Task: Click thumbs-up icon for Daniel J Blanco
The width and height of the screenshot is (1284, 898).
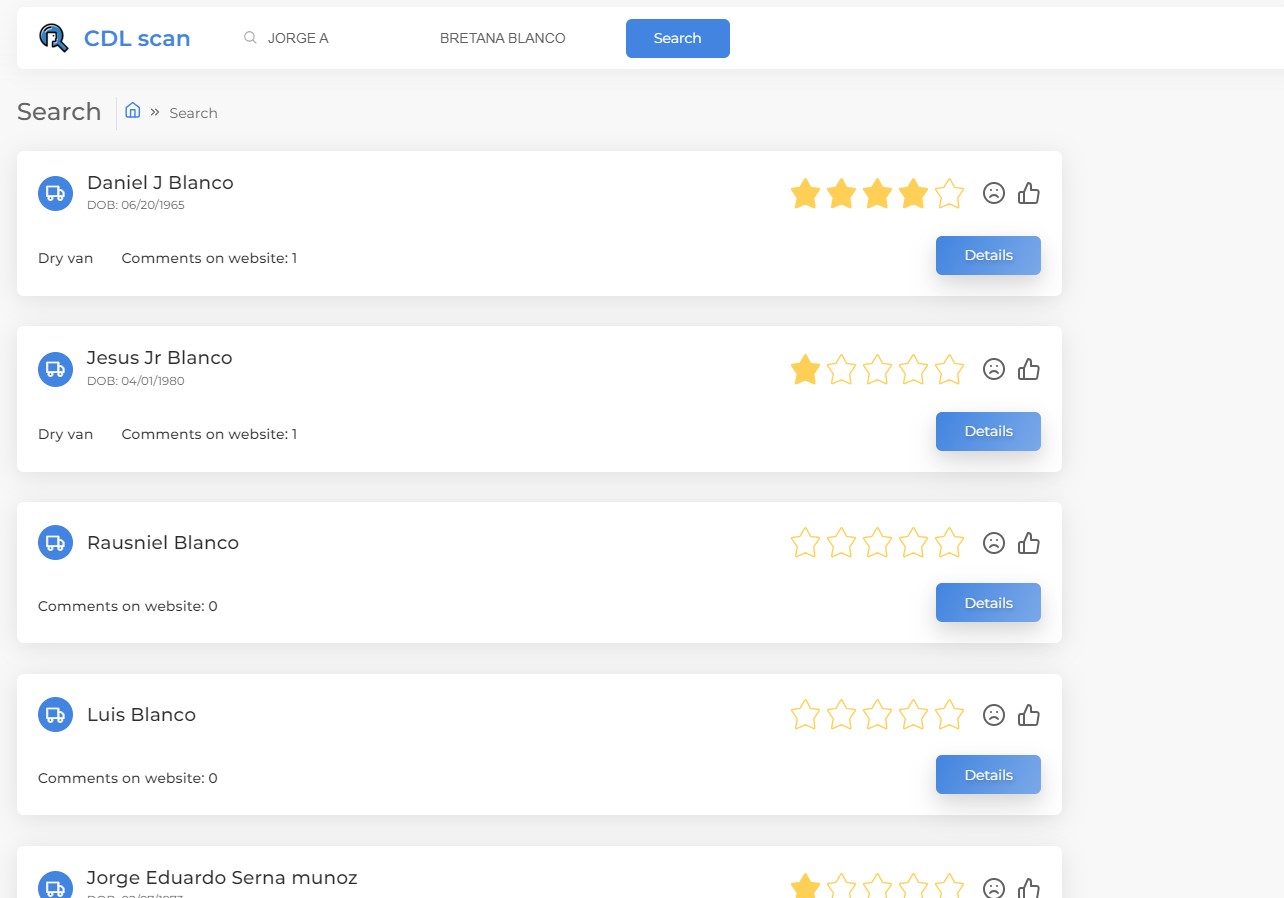Action: pos(1029,193)
